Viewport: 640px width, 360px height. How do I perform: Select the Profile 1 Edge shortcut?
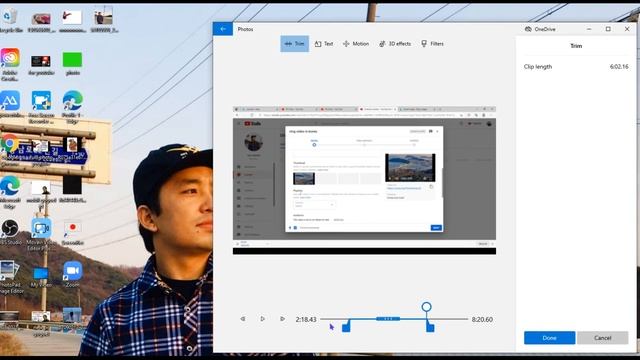point(72,107)
